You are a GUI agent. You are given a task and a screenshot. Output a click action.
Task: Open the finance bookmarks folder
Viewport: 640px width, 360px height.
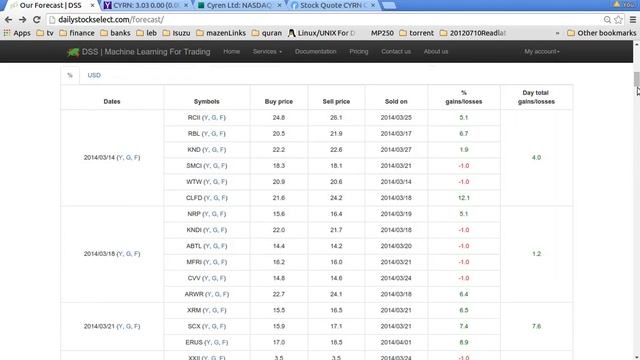point(77,33)
